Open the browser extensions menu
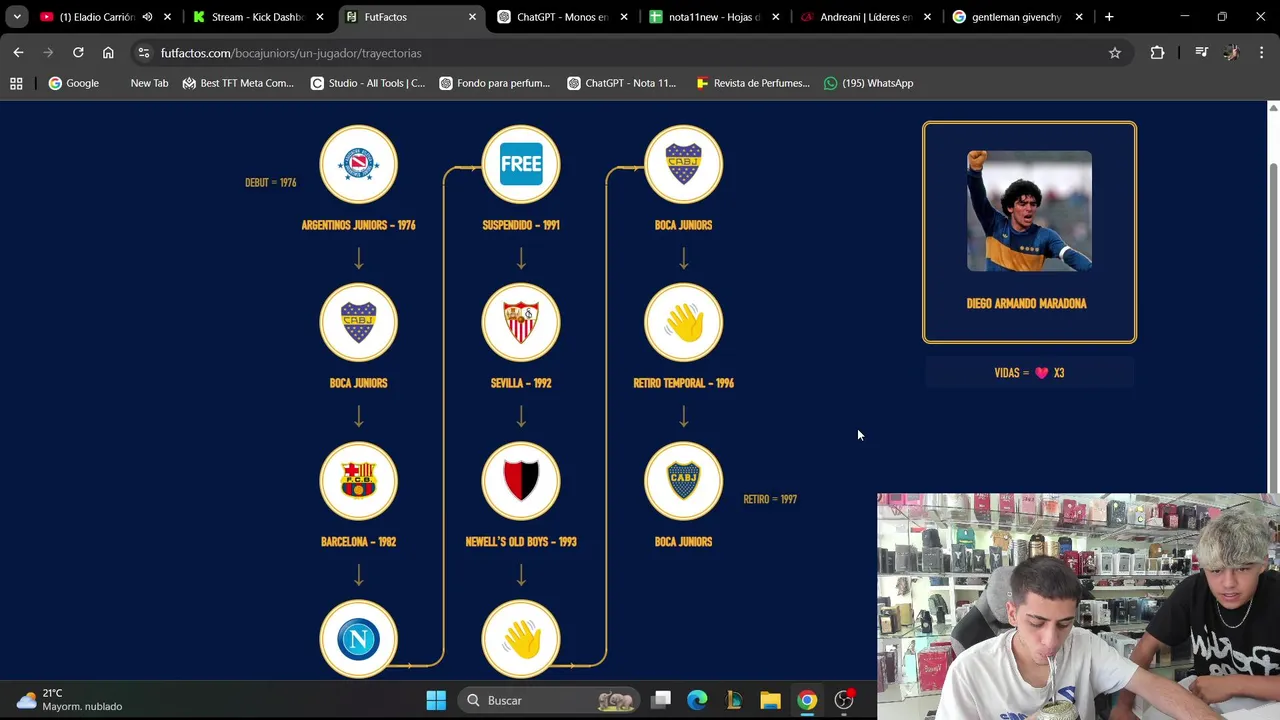This screenshot has width=1280, height=720. point(1157,53)
